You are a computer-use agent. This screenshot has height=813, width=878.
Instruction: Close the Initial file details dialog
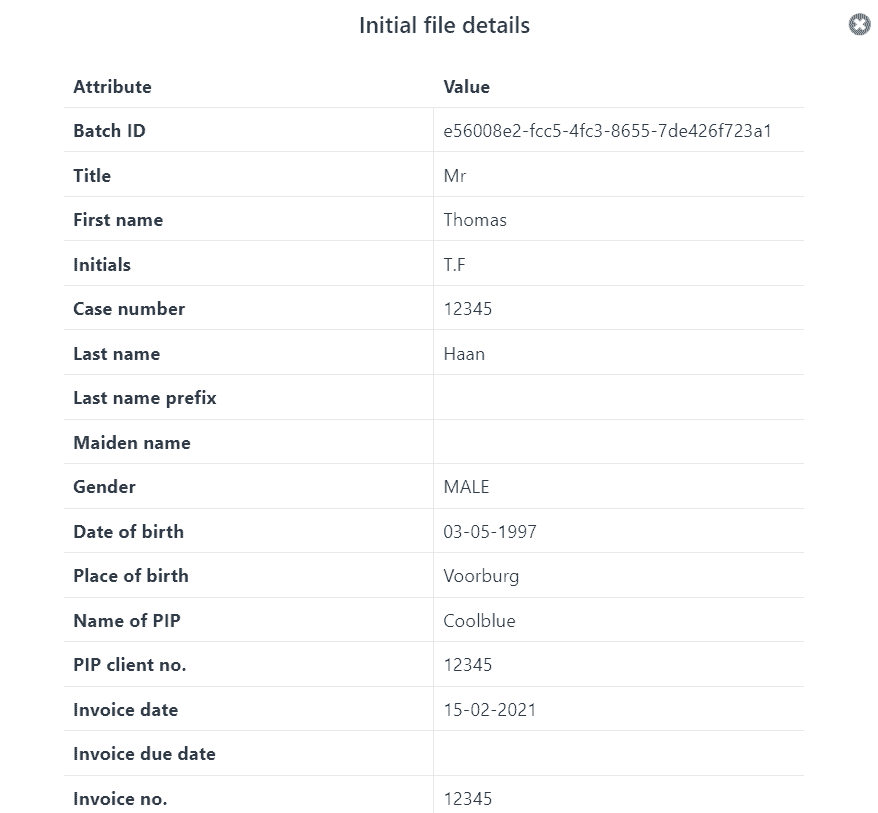pyautogui.click(x=860, y=25)
